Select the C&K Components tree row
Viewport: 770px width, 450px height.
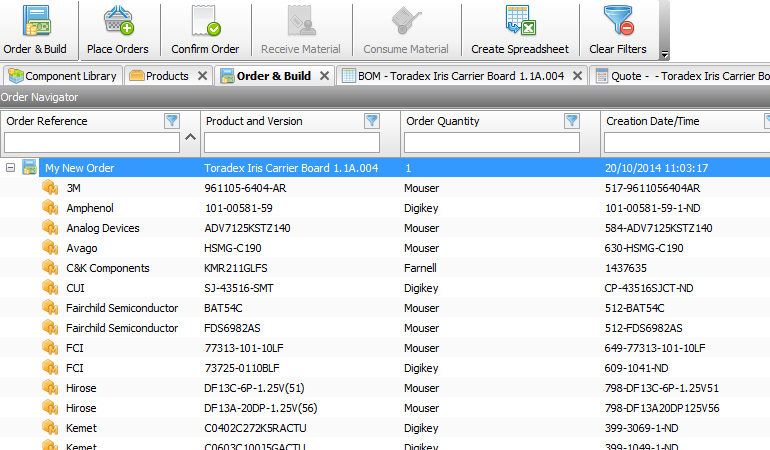click(385, 268)
